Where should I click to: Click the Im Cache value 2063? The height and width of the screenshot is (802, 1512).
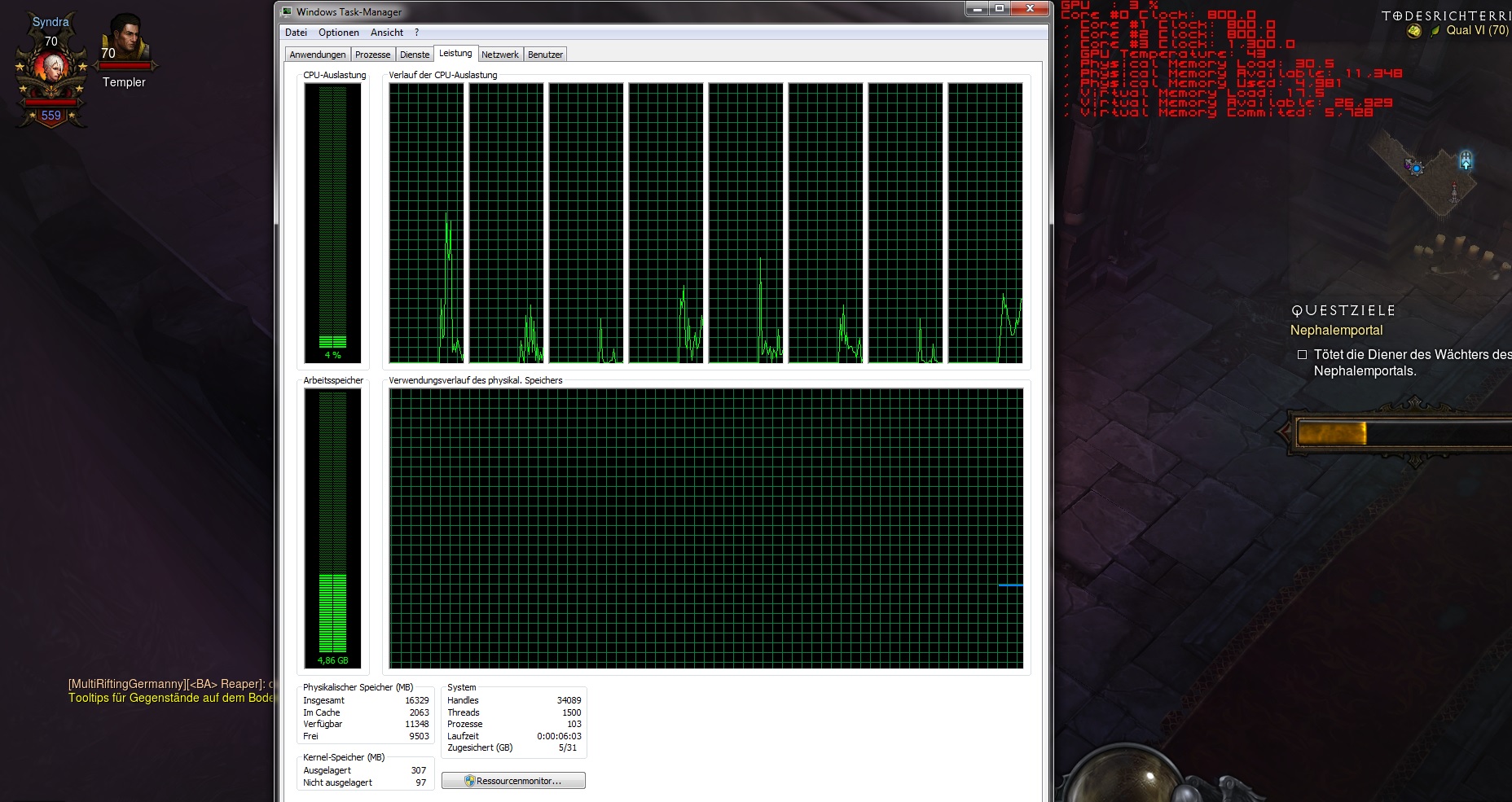click(x=419, y=712)
